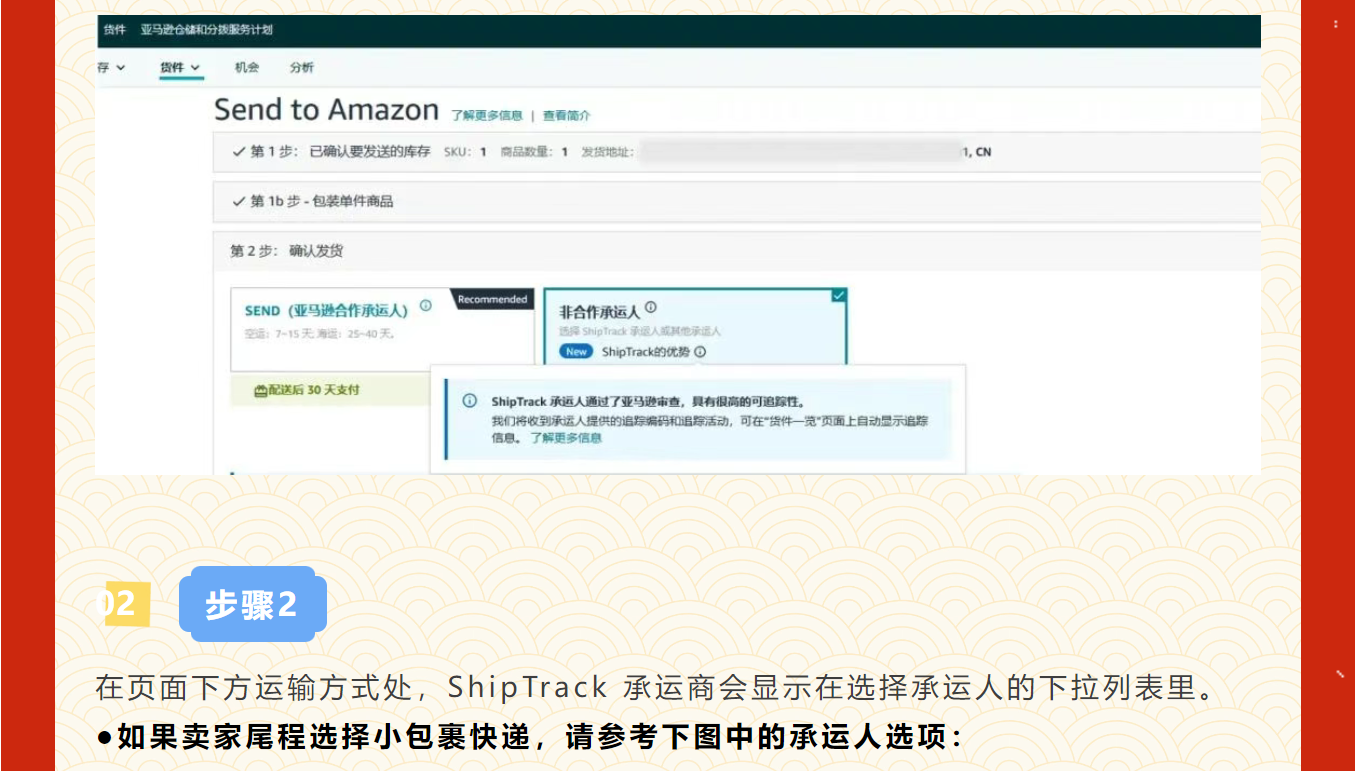Click the 了解更多信息 link beside Send to Amazon

[x=486, y=114]
